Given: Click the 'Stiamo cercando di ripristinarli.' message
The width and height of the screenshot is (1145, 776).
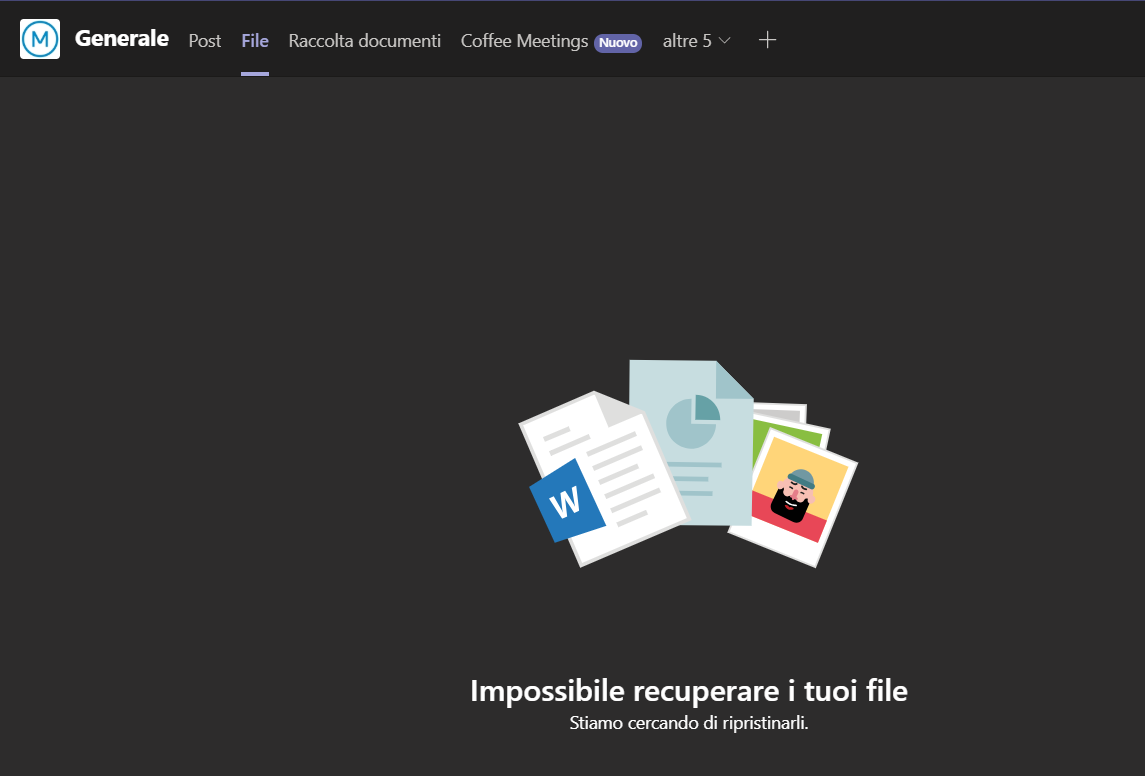Looking at the screenshot, I should (689, 723).
